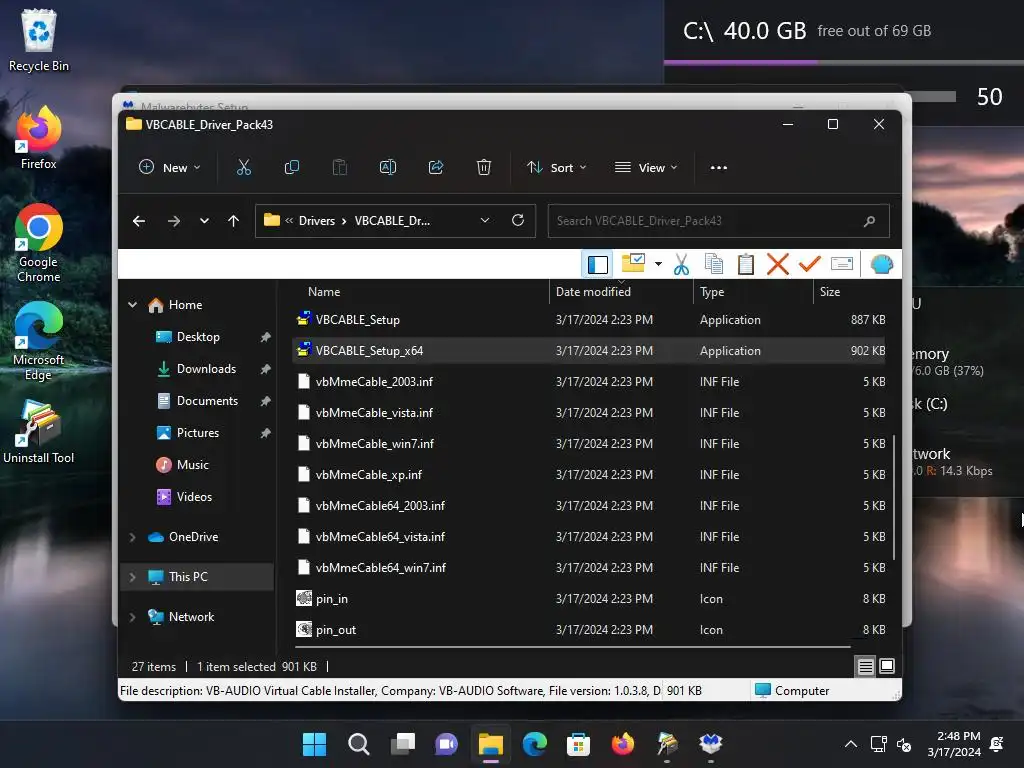Show hidden tray icons chevron
The height and width of the screenshot is (768, 1024).
[850, 744]
